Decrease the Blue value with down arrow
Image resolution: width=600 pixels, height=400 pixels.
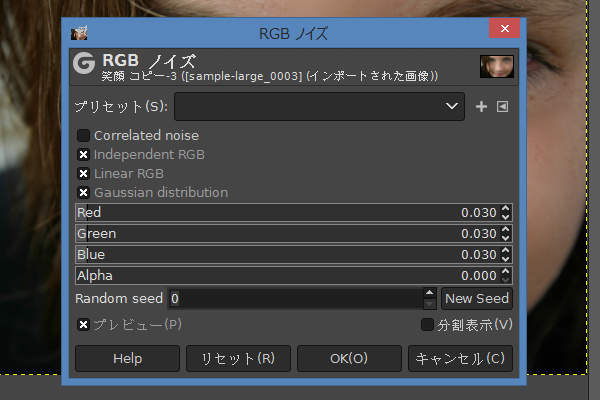click(x=505, y=259)
